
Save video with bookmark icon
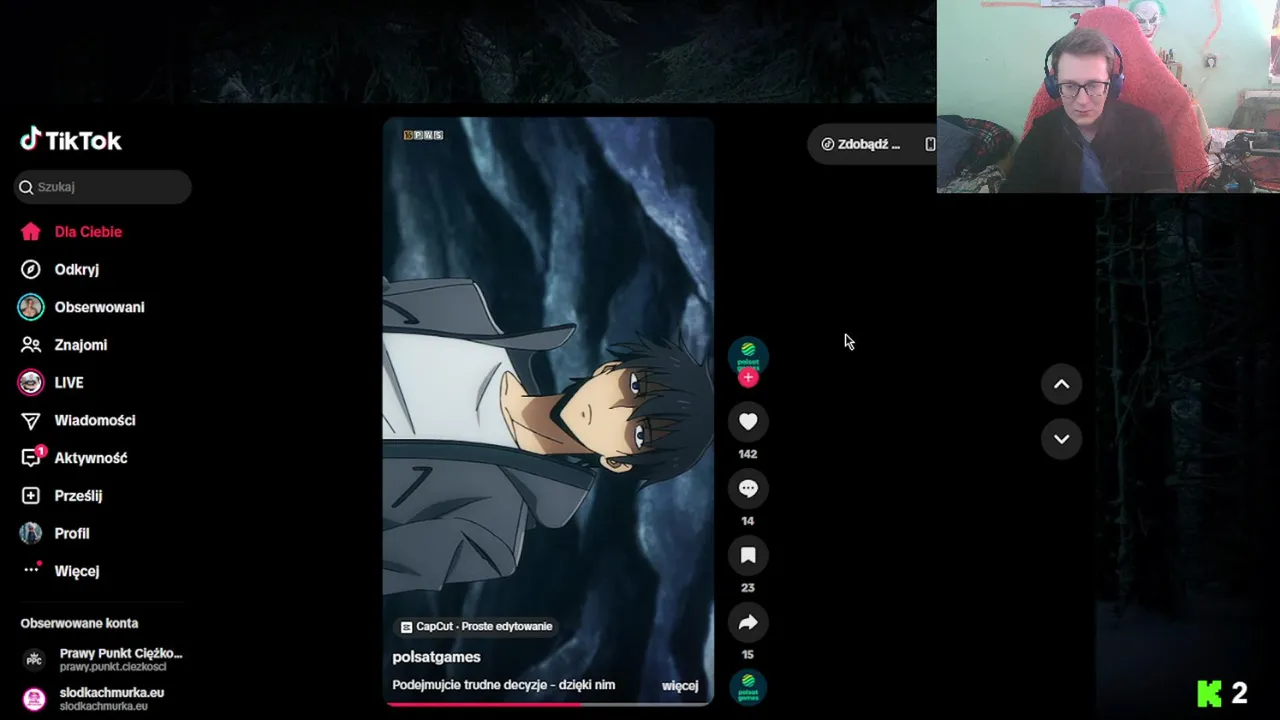coord(748,556)
